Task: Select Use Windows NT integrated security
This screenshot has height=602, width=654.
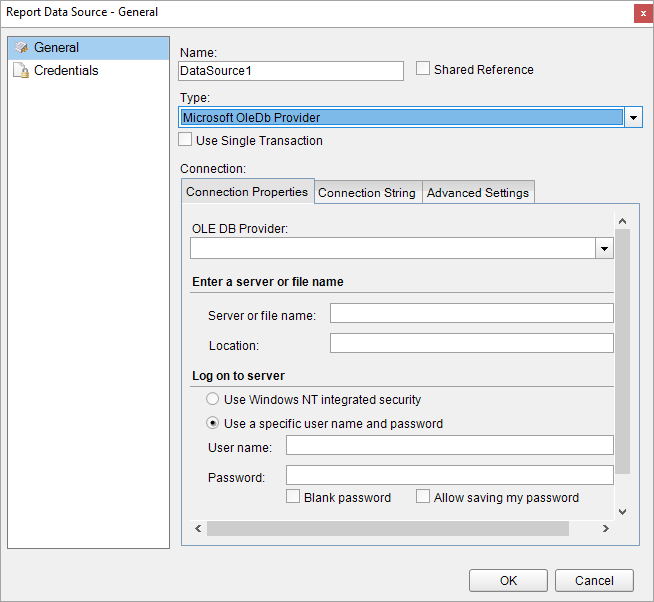Action: [212, 399]
